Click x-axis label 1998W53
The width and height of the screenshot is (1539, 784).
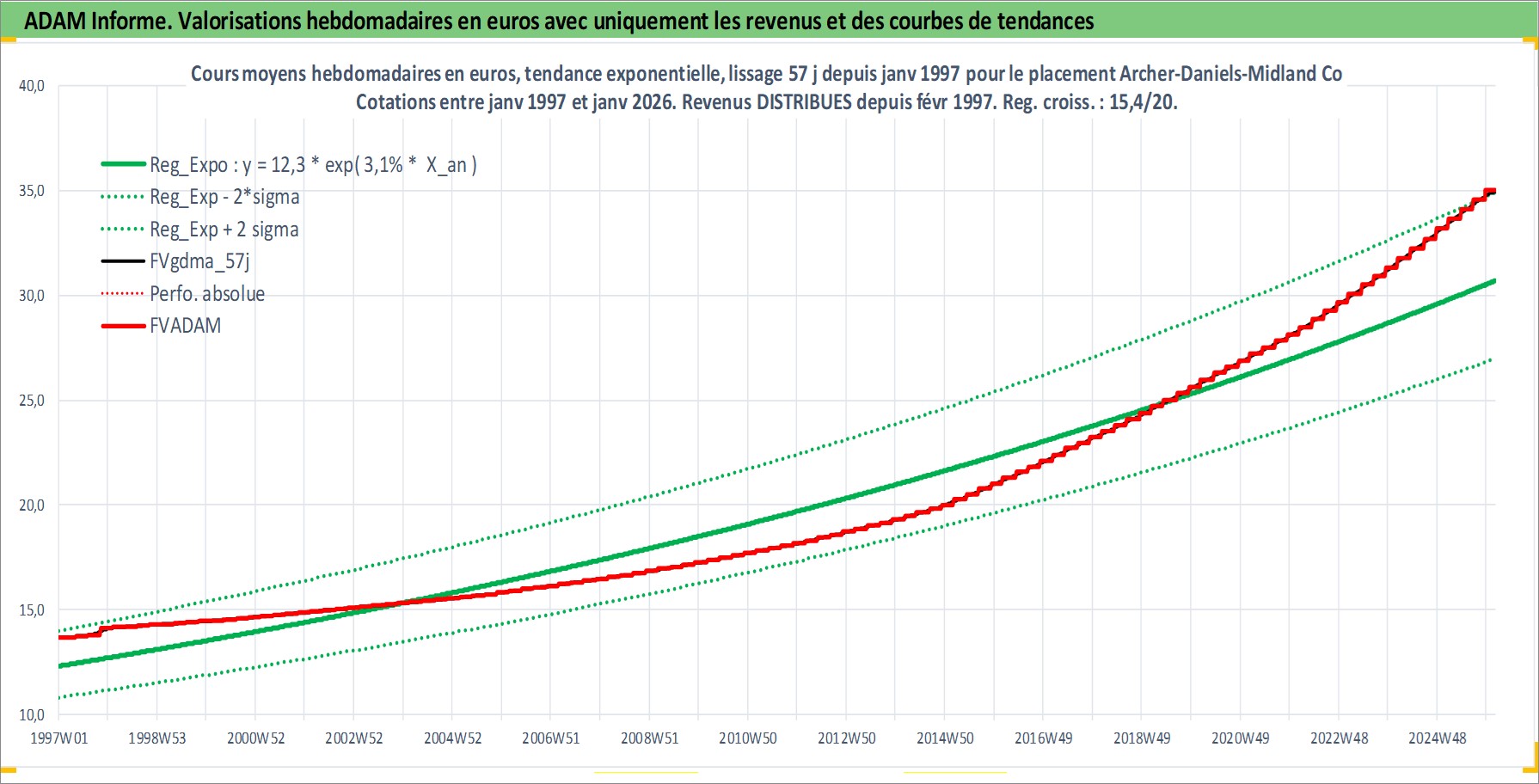click(157, 738)
